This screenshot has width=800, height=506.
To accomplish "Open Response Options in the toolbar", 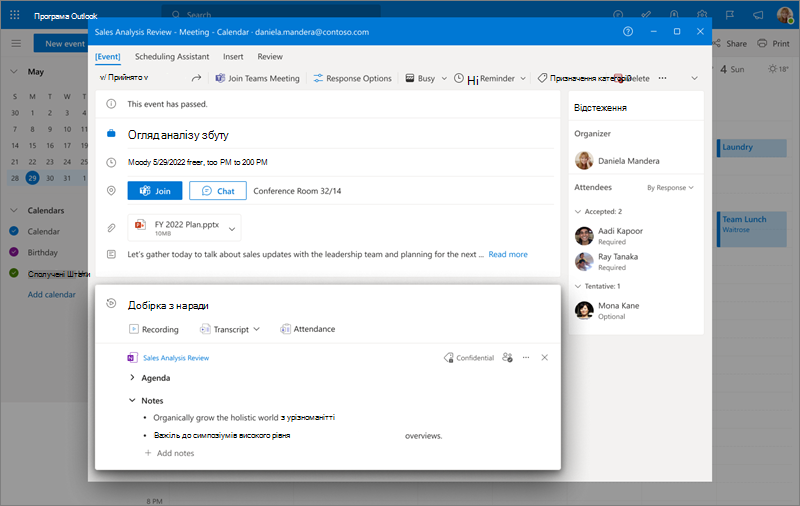I will point(353,78).
